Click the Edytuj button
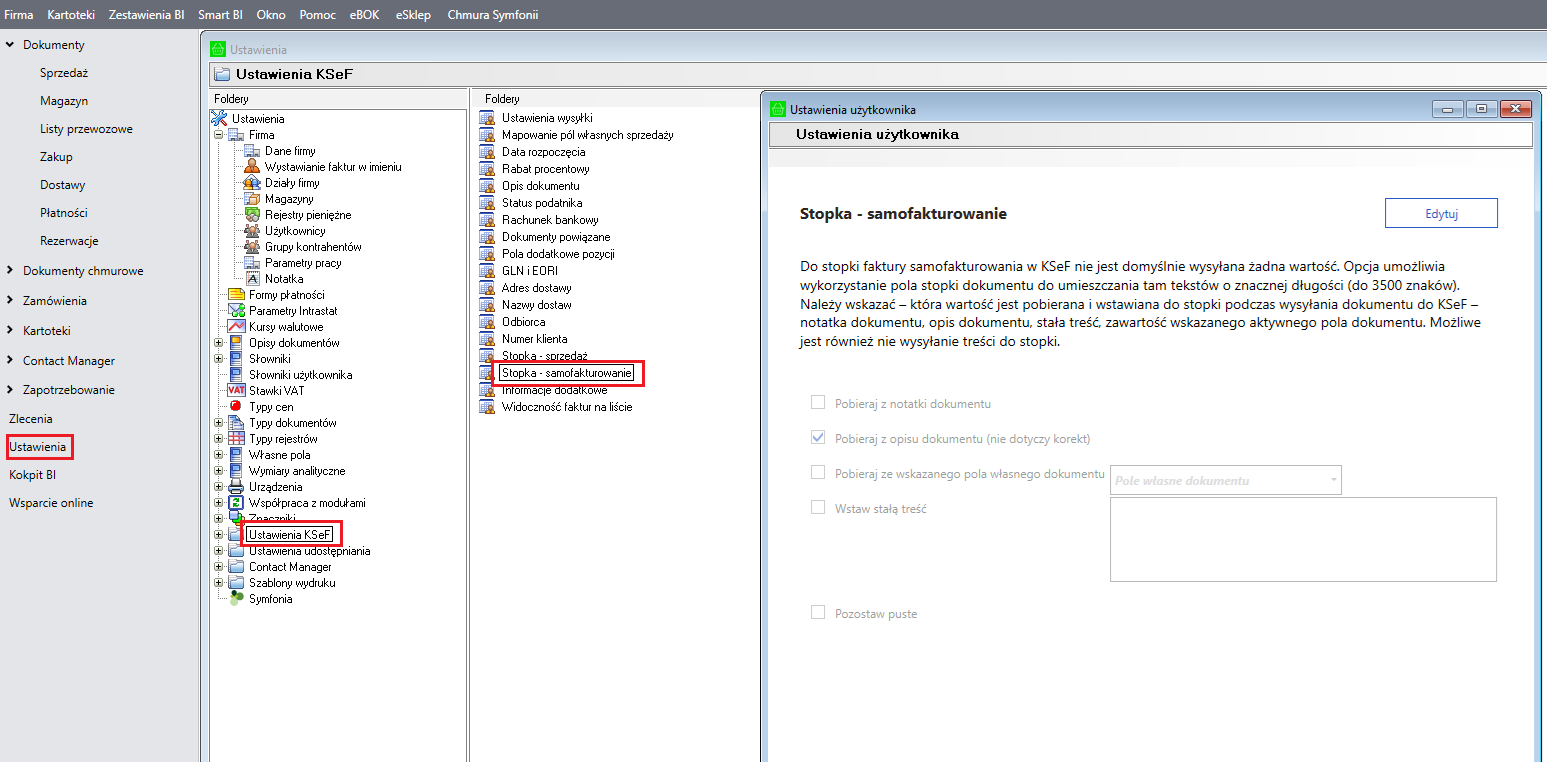 coord(1441,213)
